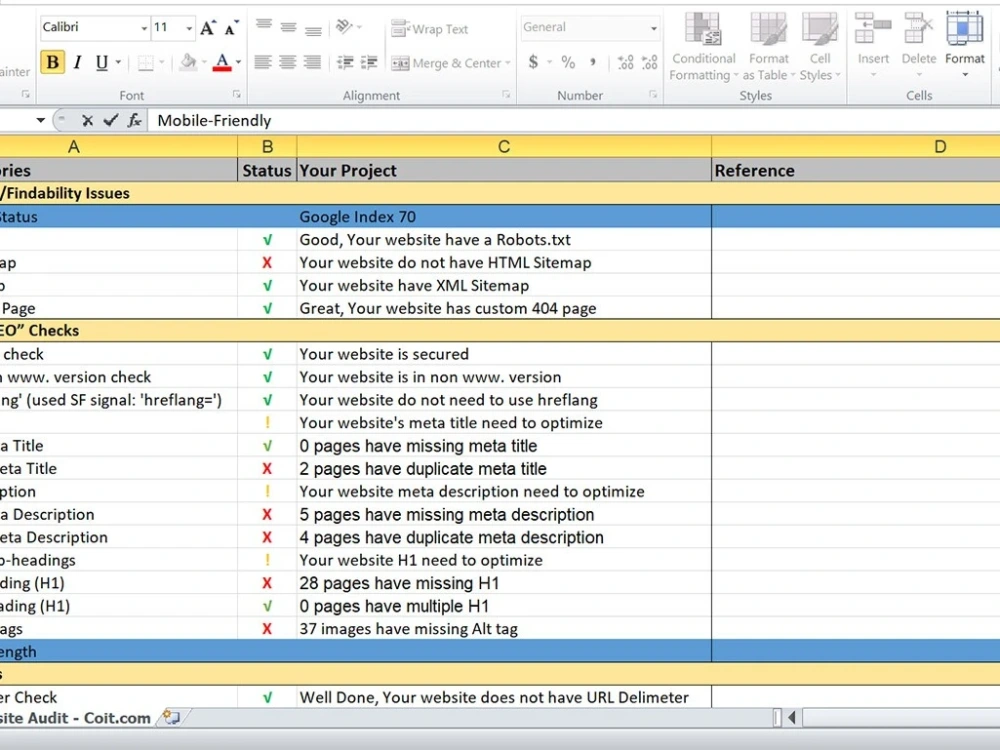Click Decrease Indent icon
This screenshot has height=750, width=1000.
345,62
